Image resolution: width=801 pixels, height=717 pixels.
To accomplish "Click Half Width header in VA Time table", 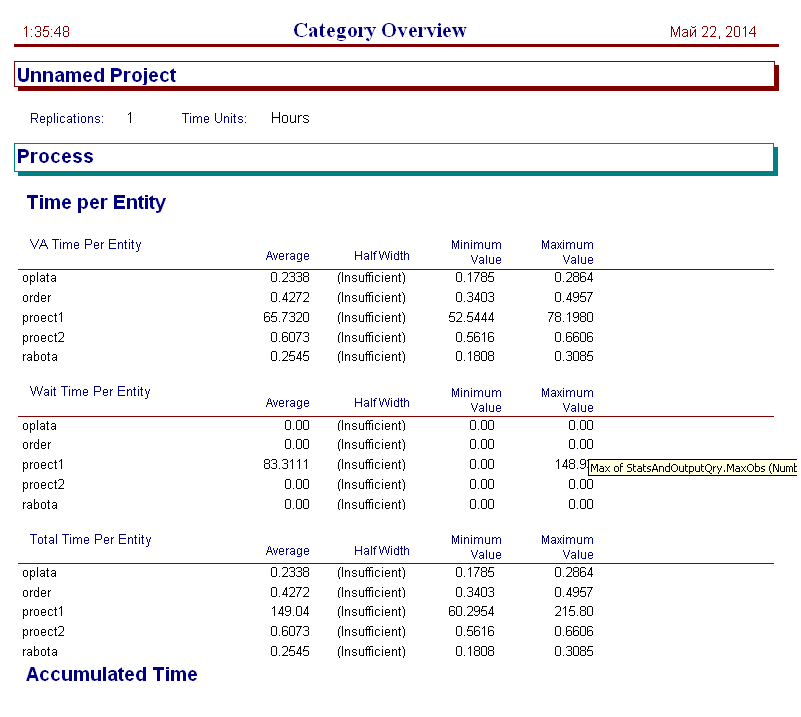I will tap(382, 256).
